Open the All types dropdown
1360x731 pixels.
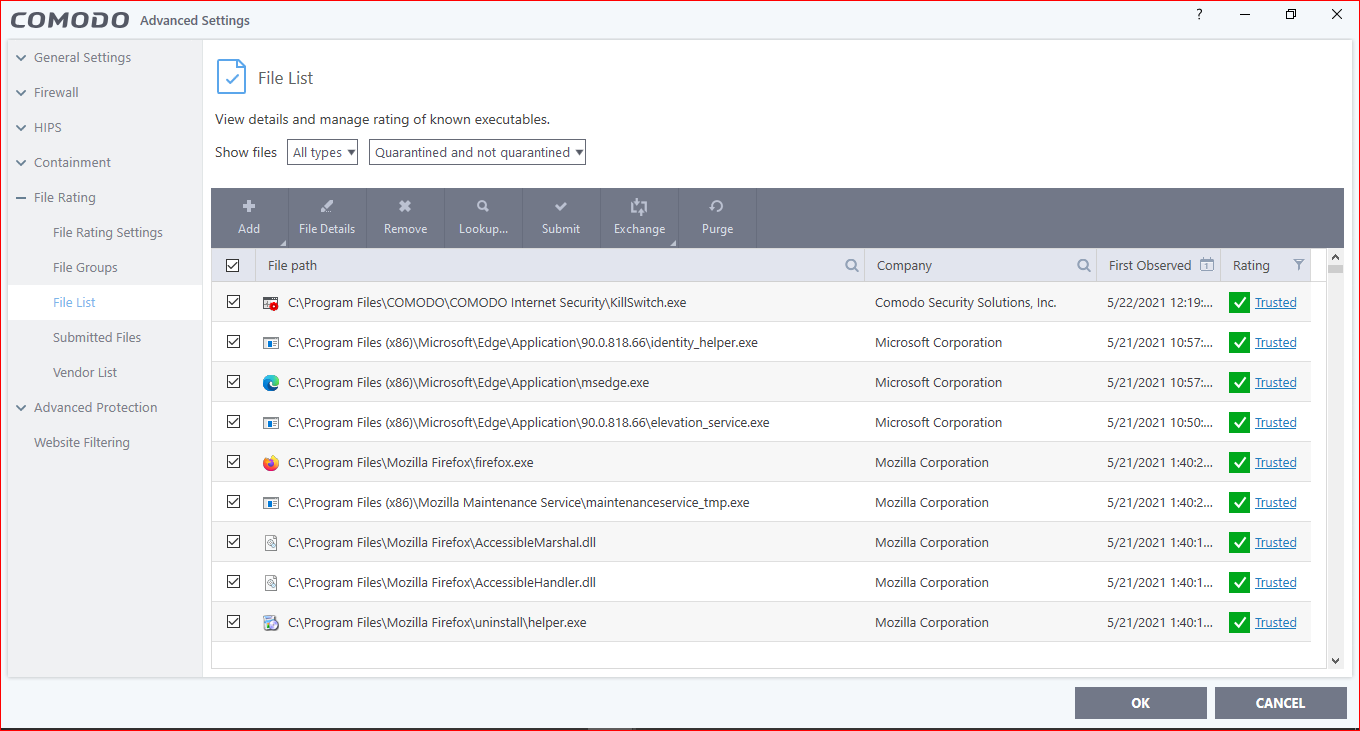[x=323, y=152]
